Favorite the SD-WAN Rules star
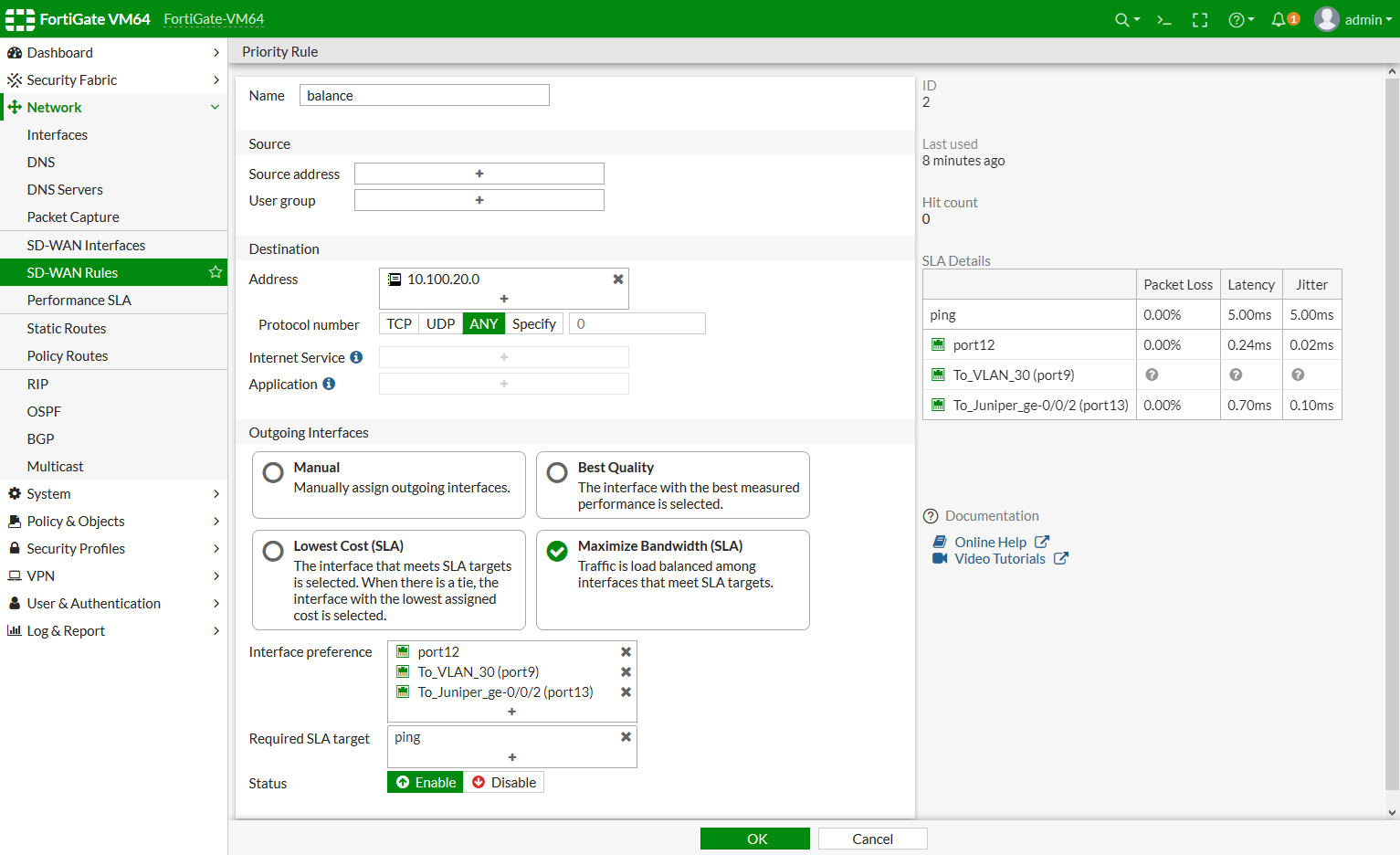 pyautogui.click(x=216, y=272)
